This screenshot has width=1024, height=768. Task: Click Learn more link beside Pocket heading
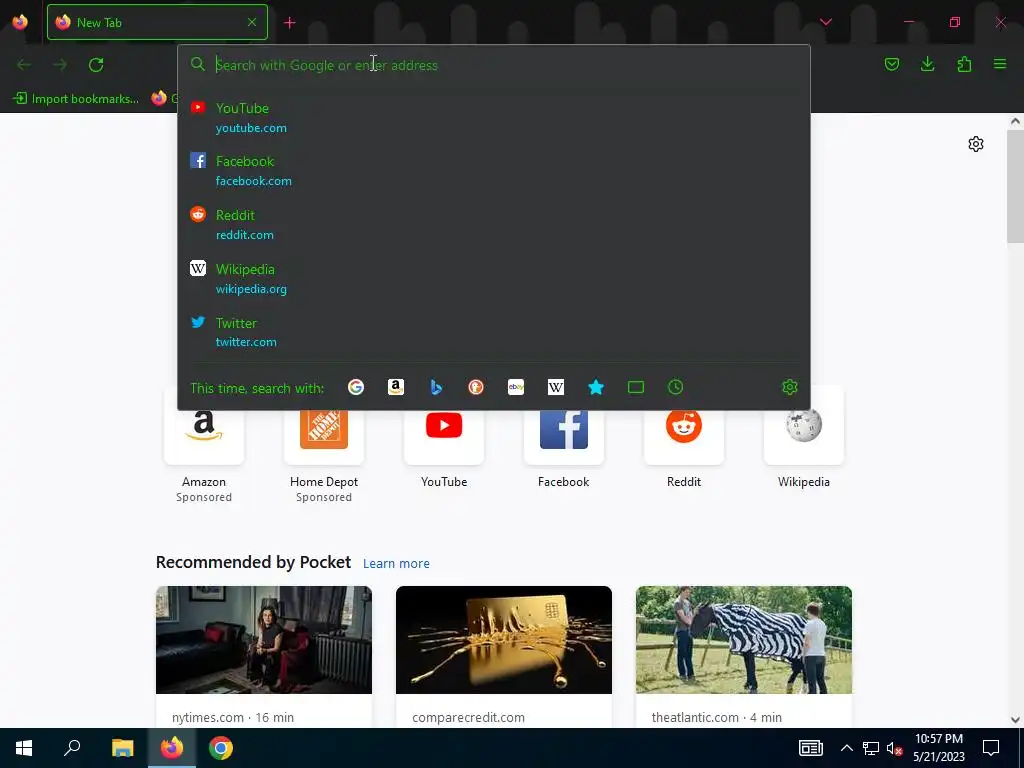(x=396, y=564)
